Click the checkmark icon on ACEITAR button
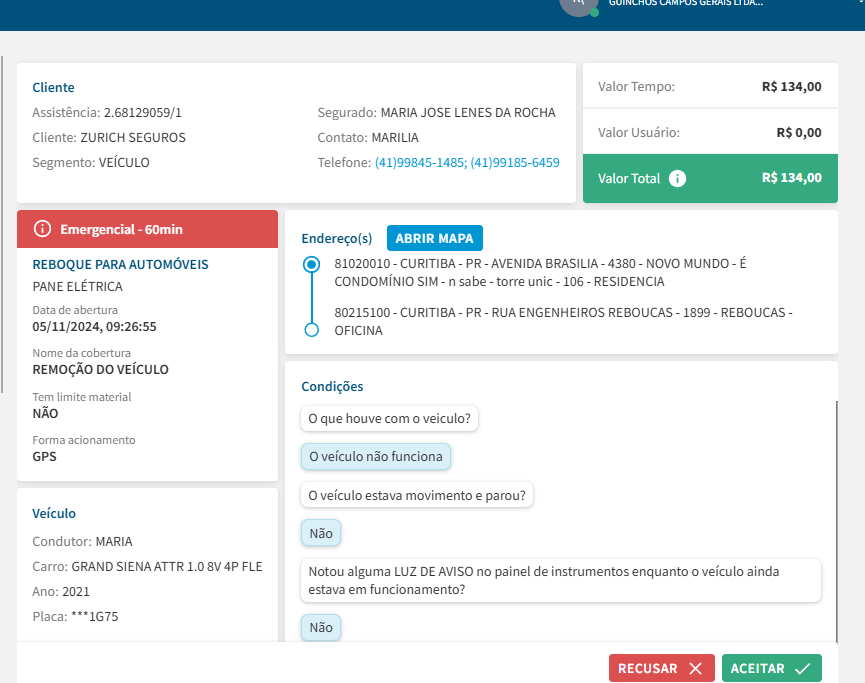 802,668
